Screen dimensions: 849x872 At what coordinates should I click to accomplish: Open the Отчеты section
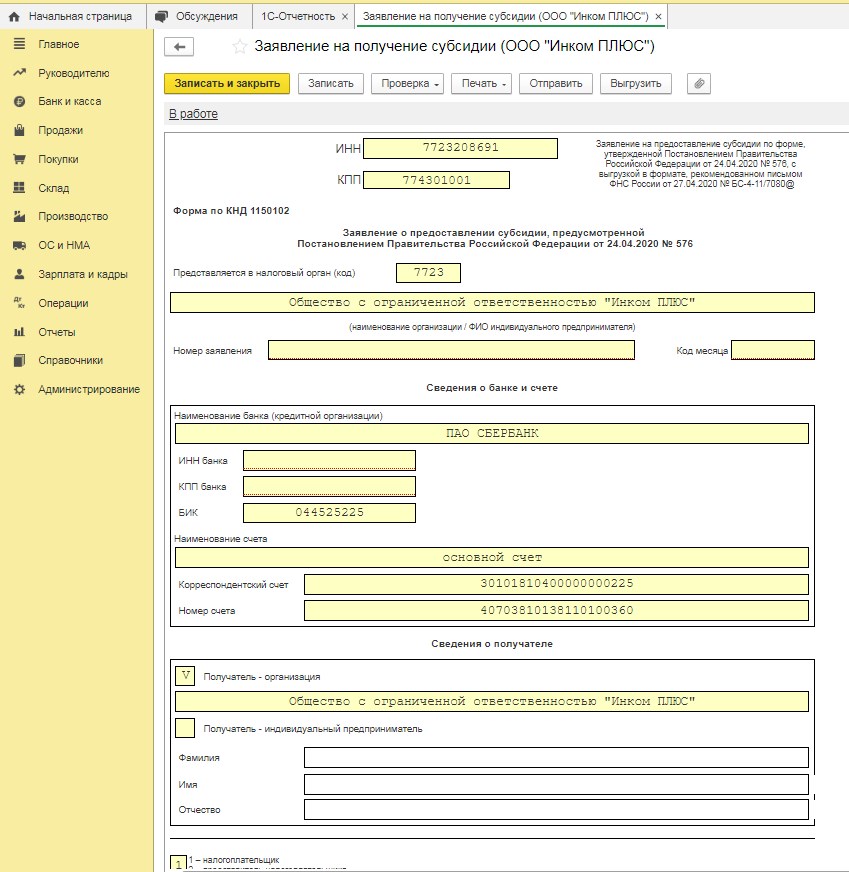point(57,332)
